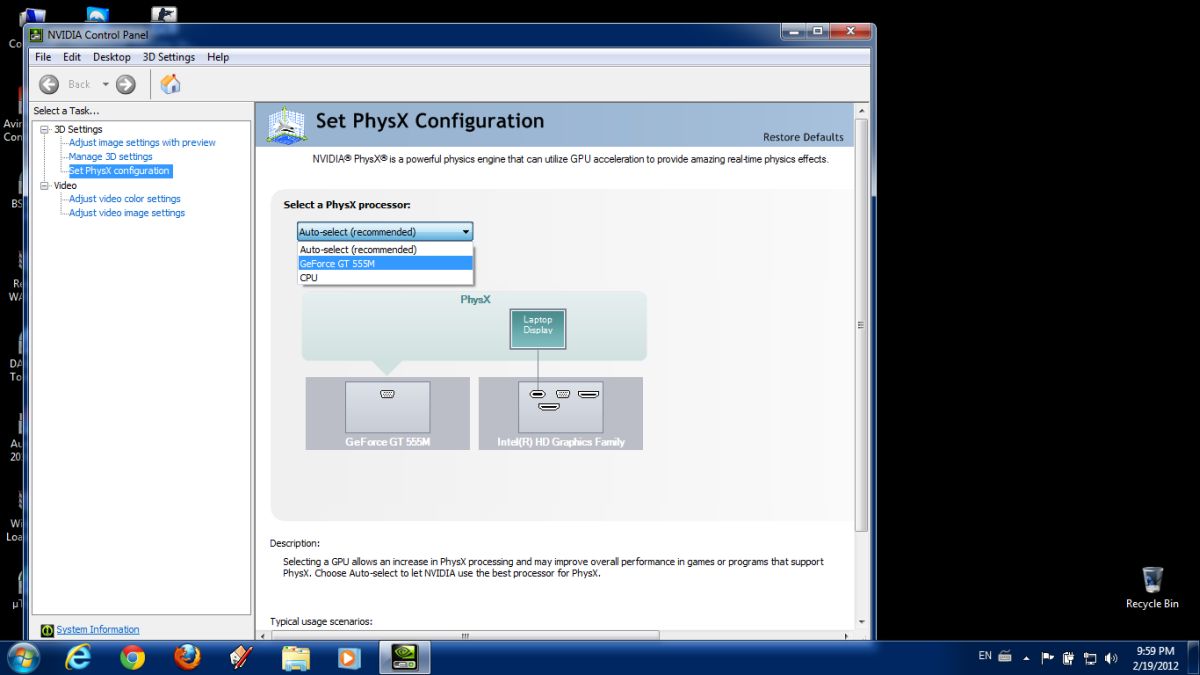This screenshot has width=1200, height=675.
Task: Open the Recycle Bin on desktop
Action: pos(1152,587)
